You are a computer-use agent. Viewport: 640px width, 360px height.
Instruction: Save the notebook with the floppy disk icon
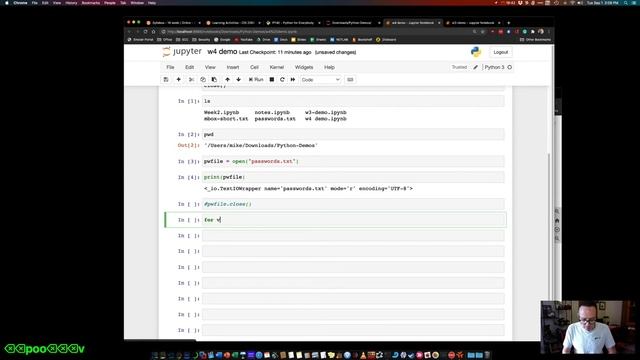coord(166,80)
